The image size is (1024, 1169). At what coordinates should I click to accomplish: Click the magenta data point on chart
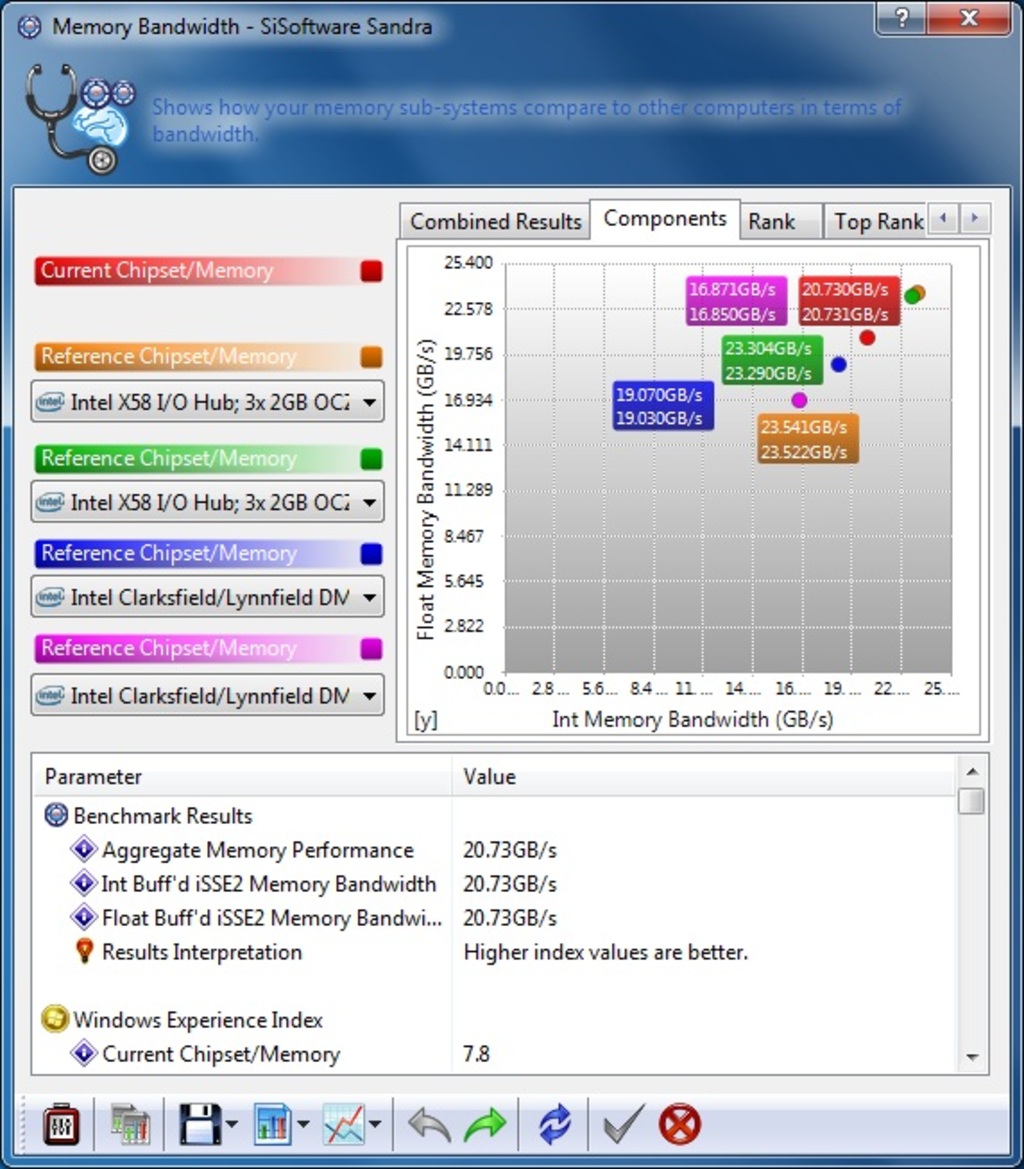799,400
